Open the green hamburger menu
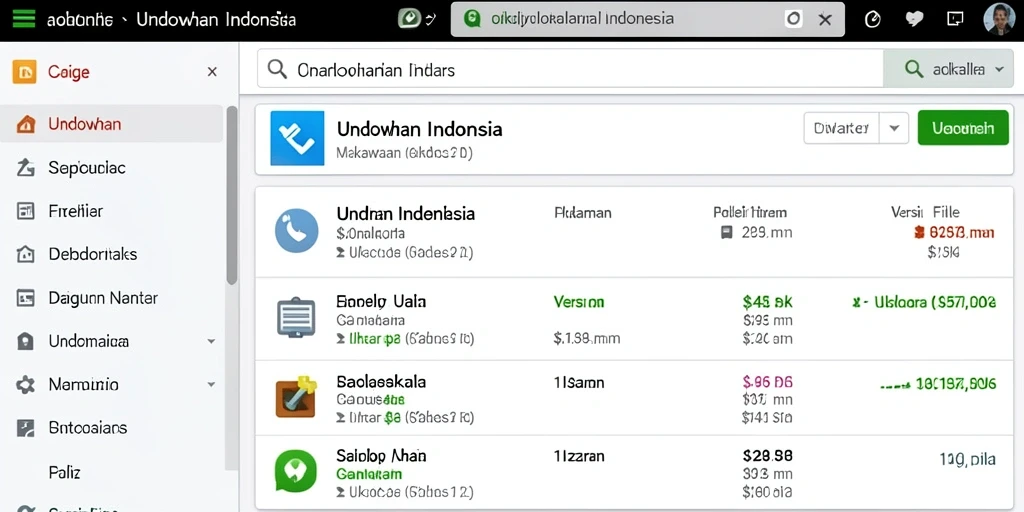1024x512 pixels. tap(24, 19)
